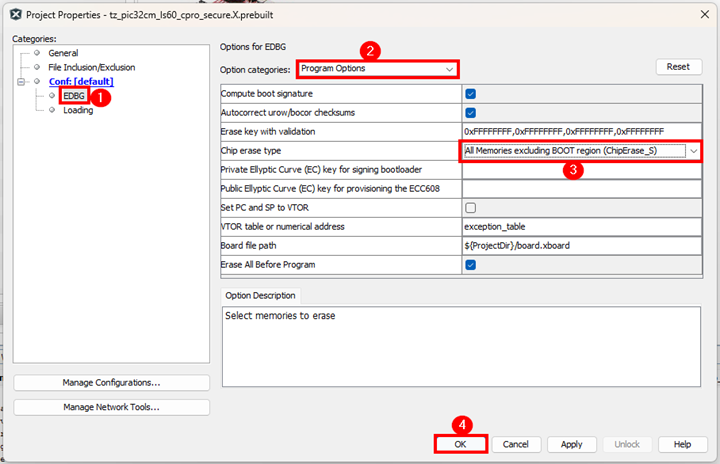
Task: Select the EDBG tree item
Action: [74, 96]
